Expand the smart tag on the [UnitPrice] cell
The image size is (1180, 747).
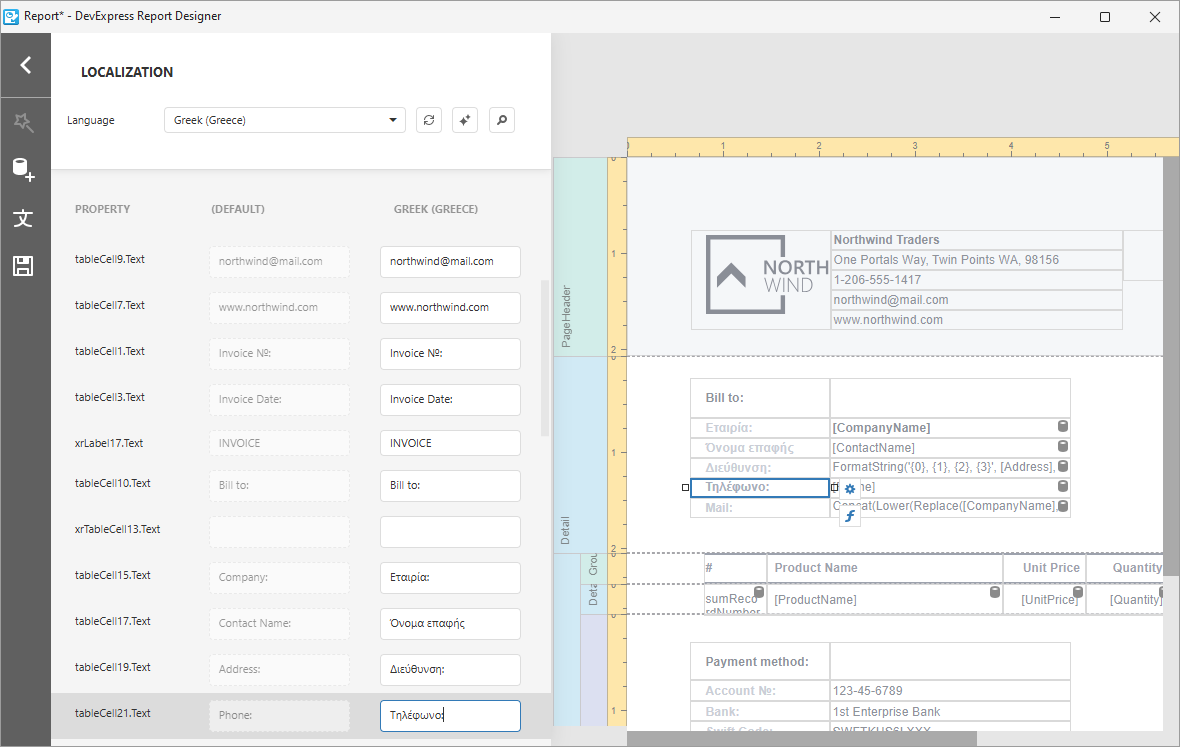[1078, 591]
